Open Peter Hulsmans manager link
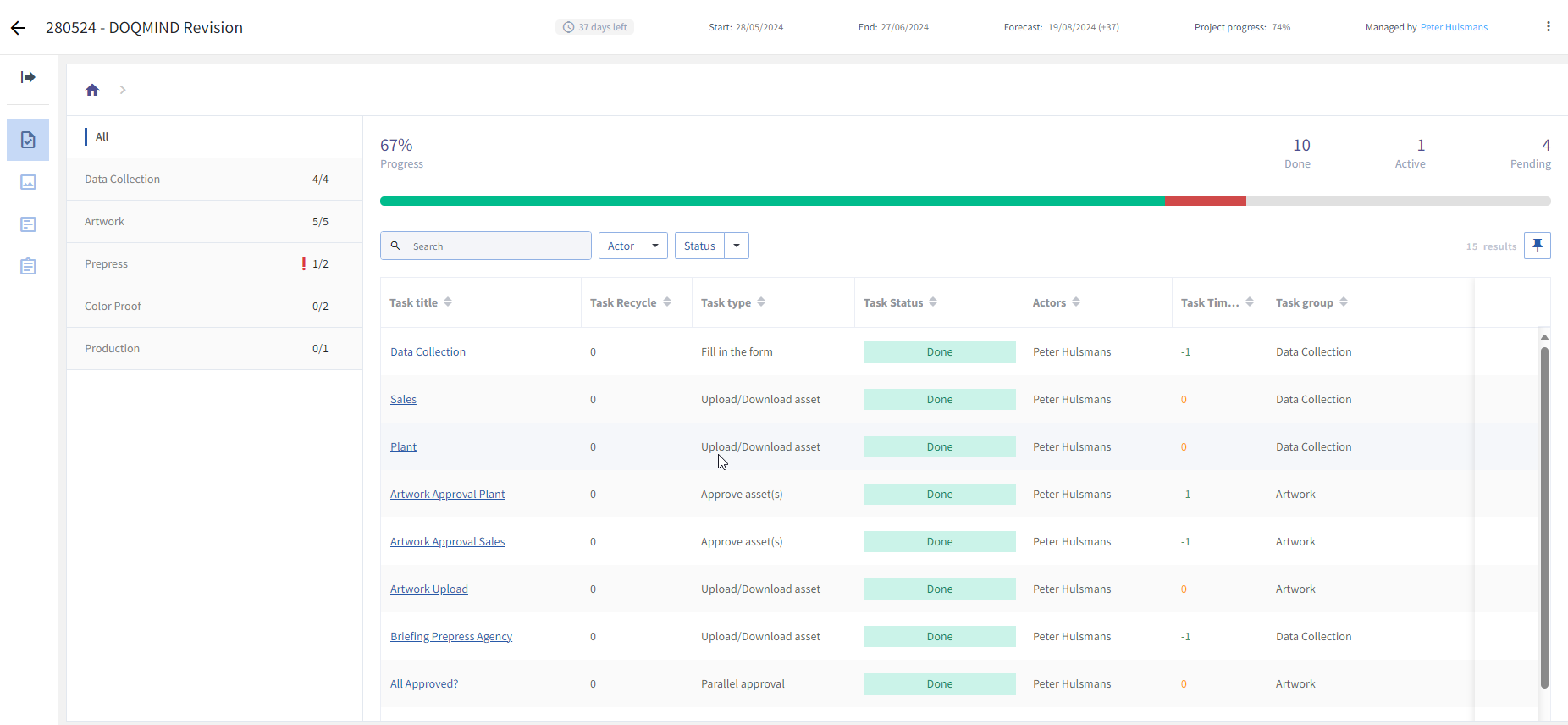Viewport: 1568px width, 725px height. tap(1453, 27)
